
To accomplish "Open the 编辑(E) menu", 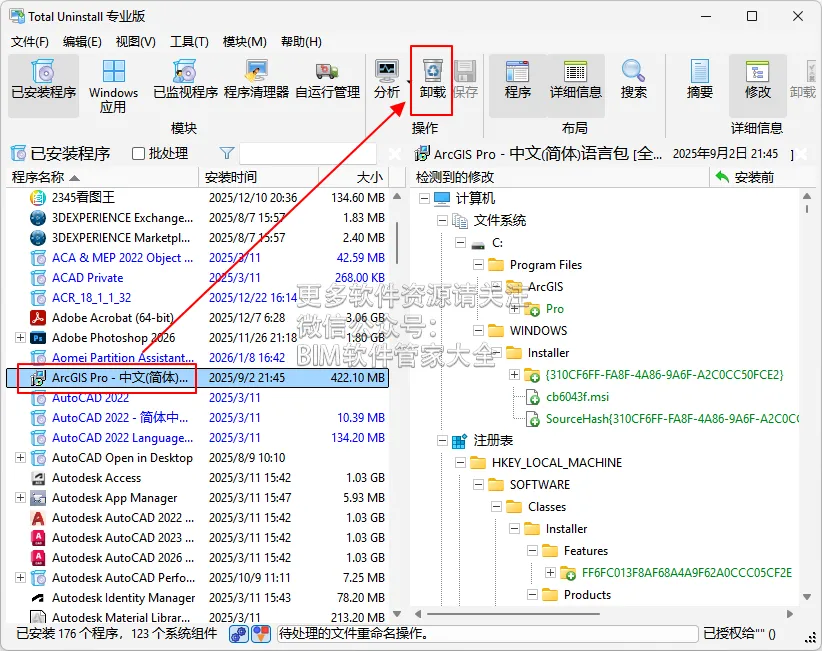I will [x=82, y=41].
